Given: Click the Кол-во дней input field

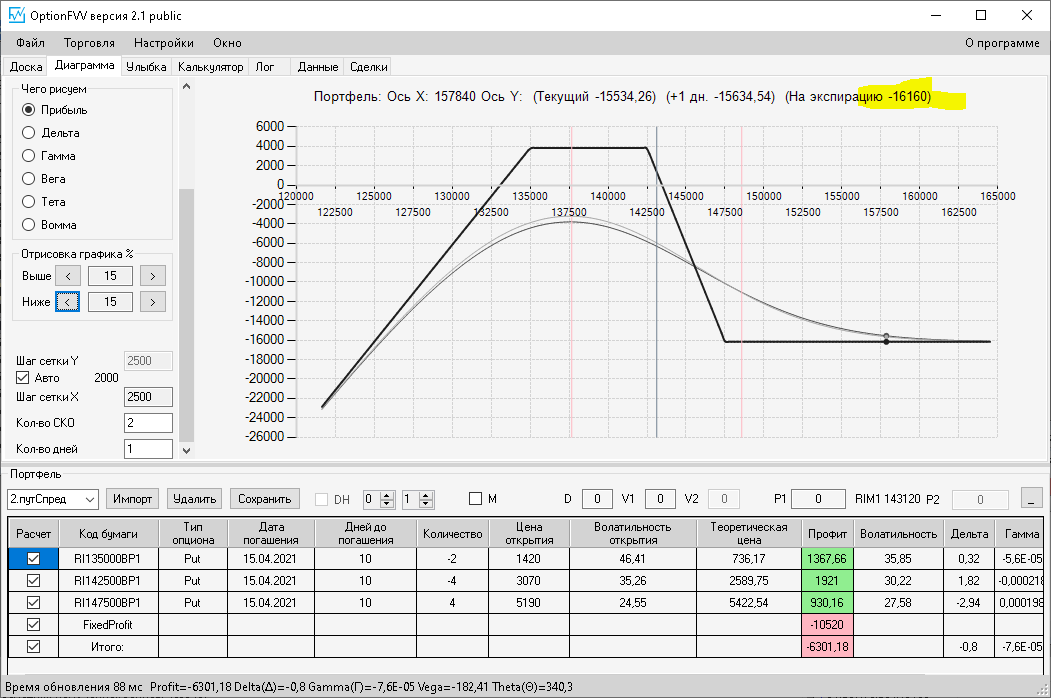Looking at the screenshot, I should click(x=148, y=449).
